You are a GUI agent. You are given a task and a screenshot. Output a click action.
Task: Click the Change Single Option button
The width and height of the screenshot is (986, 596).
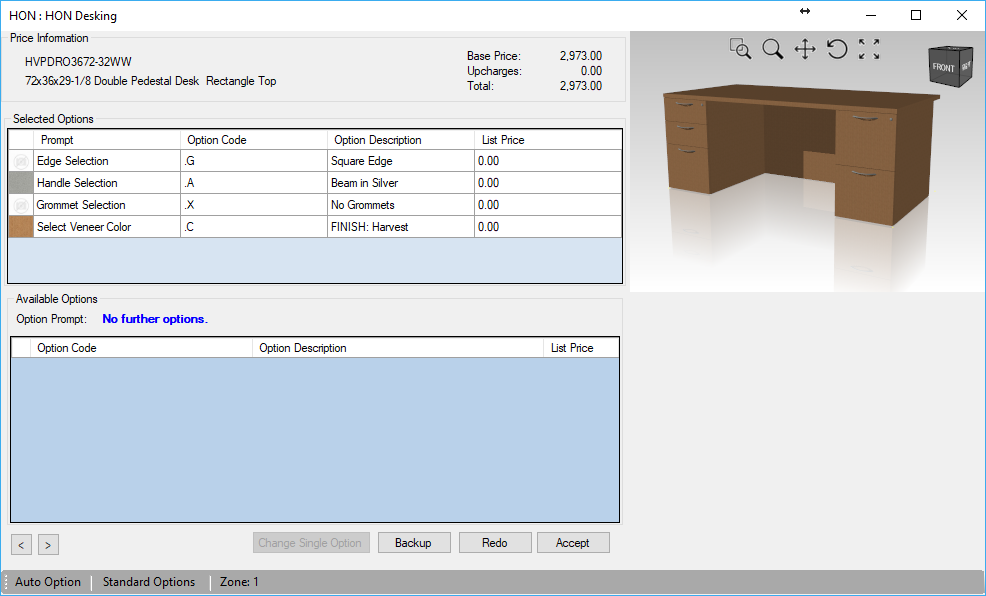point(311,543)
